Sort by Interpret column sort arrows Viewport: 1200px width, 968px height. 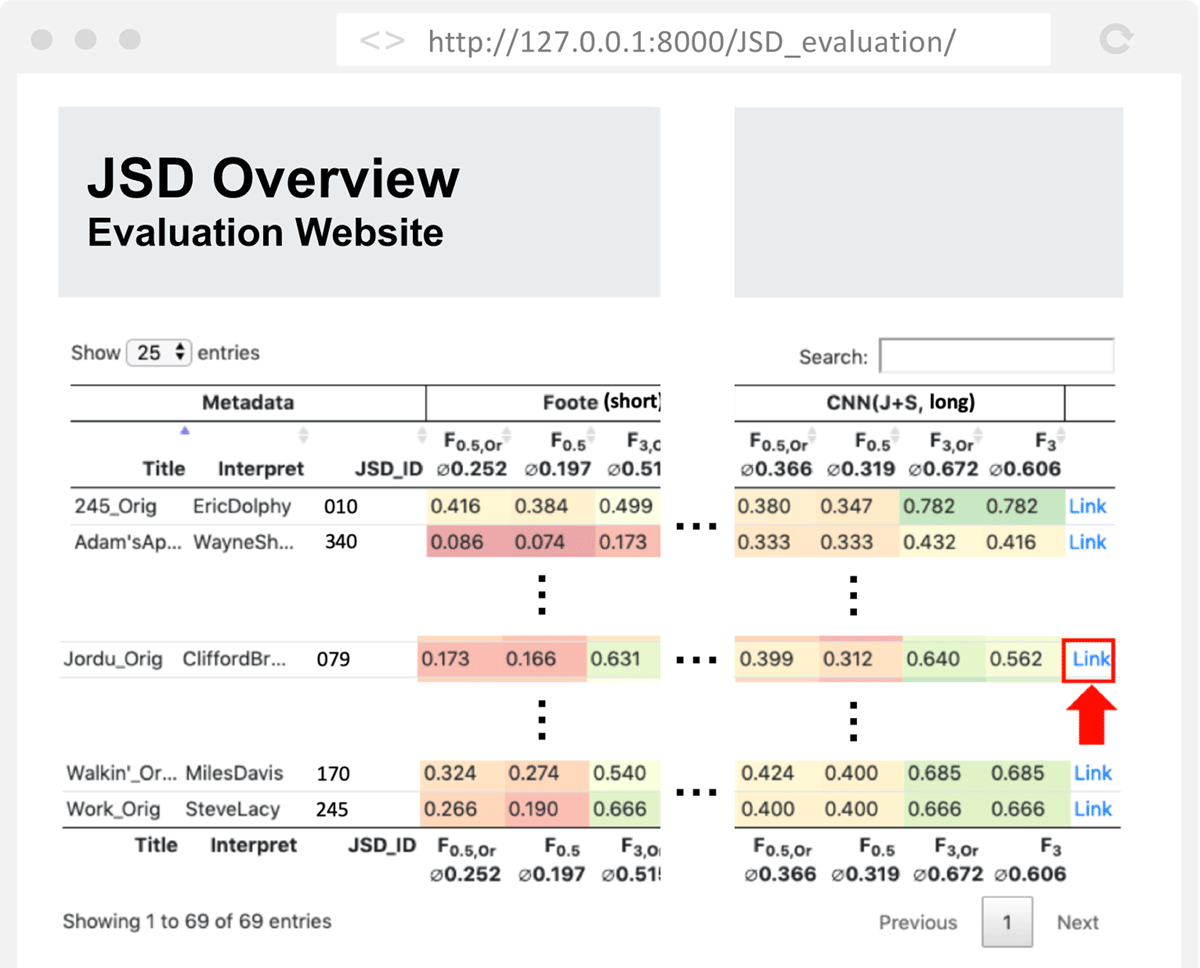[x=303, y=436]
